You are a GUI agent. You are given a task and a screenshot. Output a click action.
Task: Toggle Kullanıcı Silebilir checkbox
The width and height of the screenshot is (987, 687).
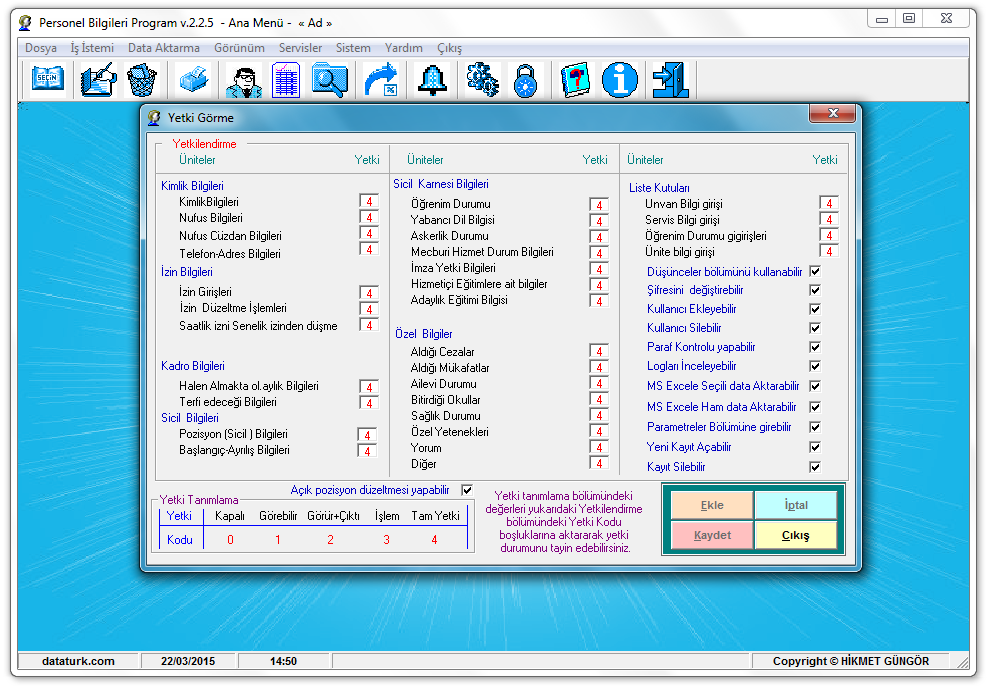(x=815, y=328)
